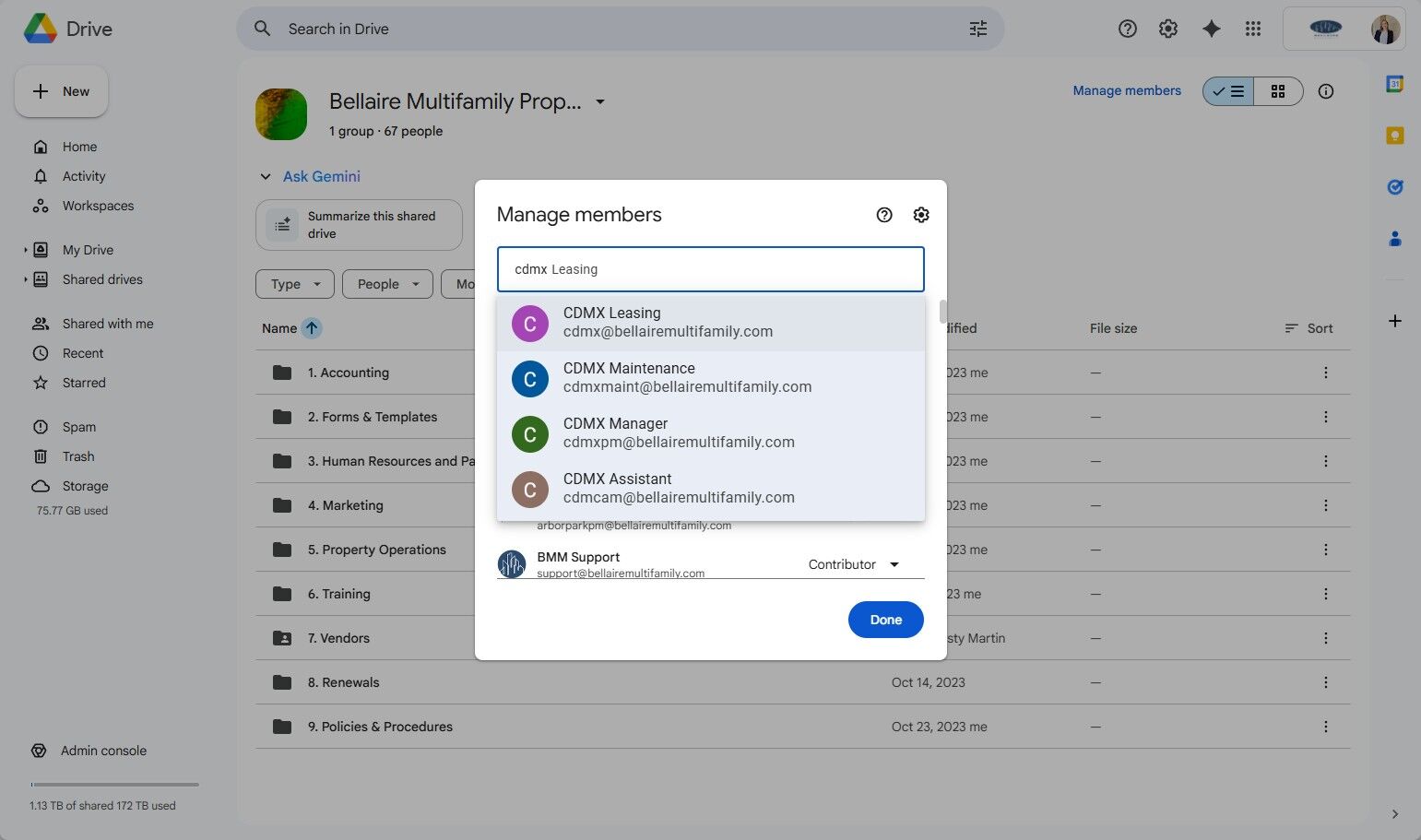Open Google apps grid launcher

point(1252,29)
